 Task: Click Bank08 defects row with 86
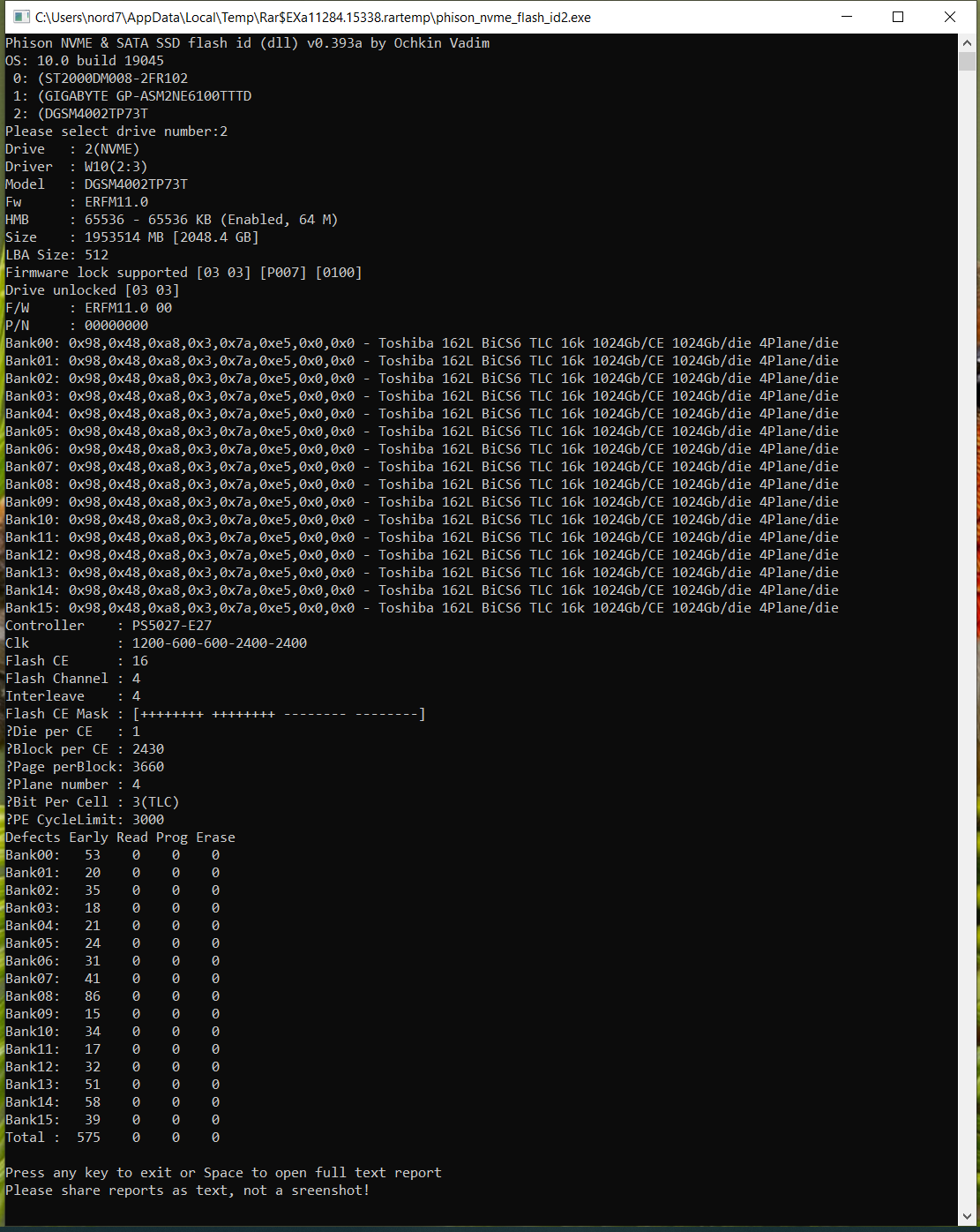coord(113,996)
